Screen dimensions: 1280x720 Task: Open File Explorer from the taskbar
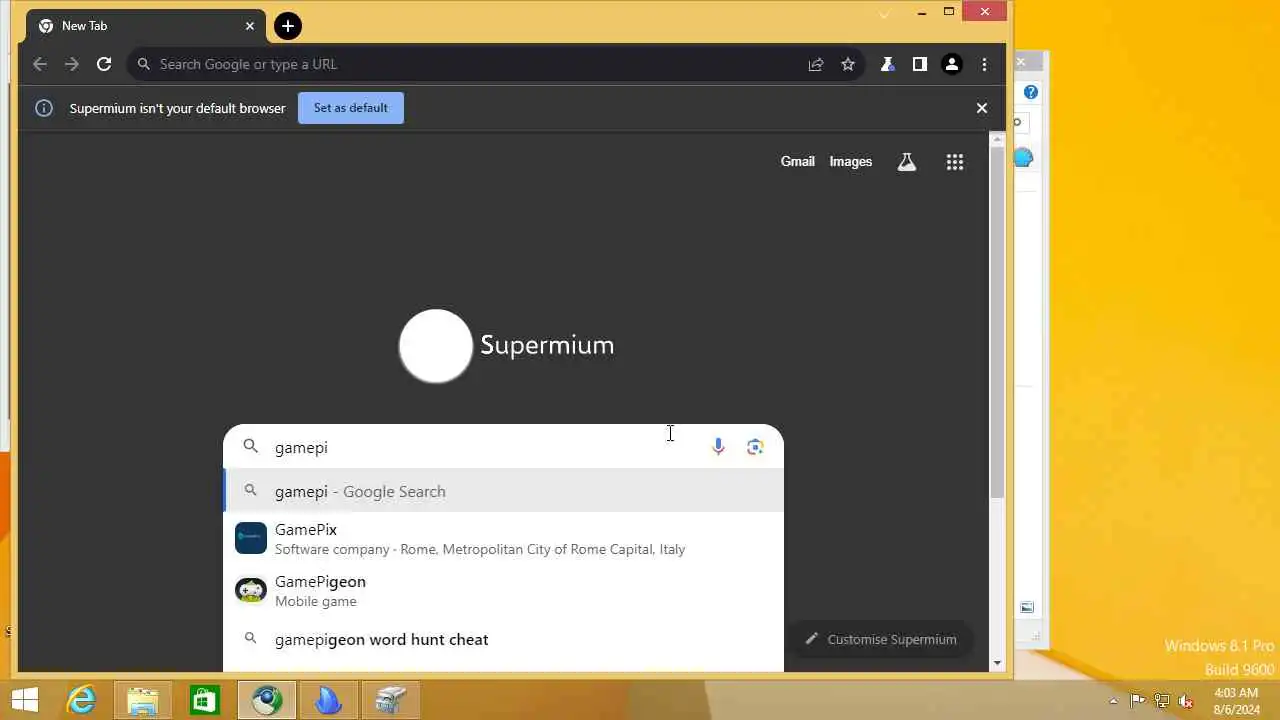tap(143, 700)
